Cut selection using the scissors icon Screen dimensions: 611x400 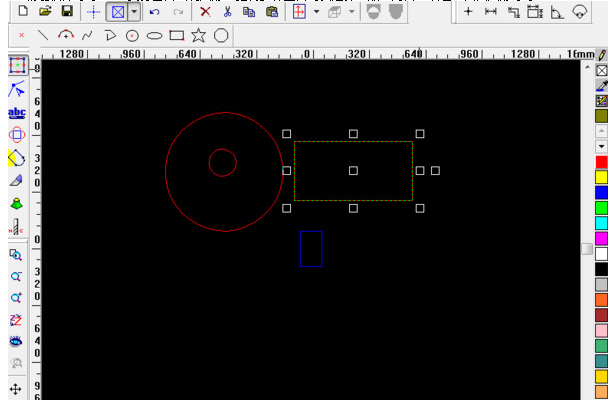[228, 12]
